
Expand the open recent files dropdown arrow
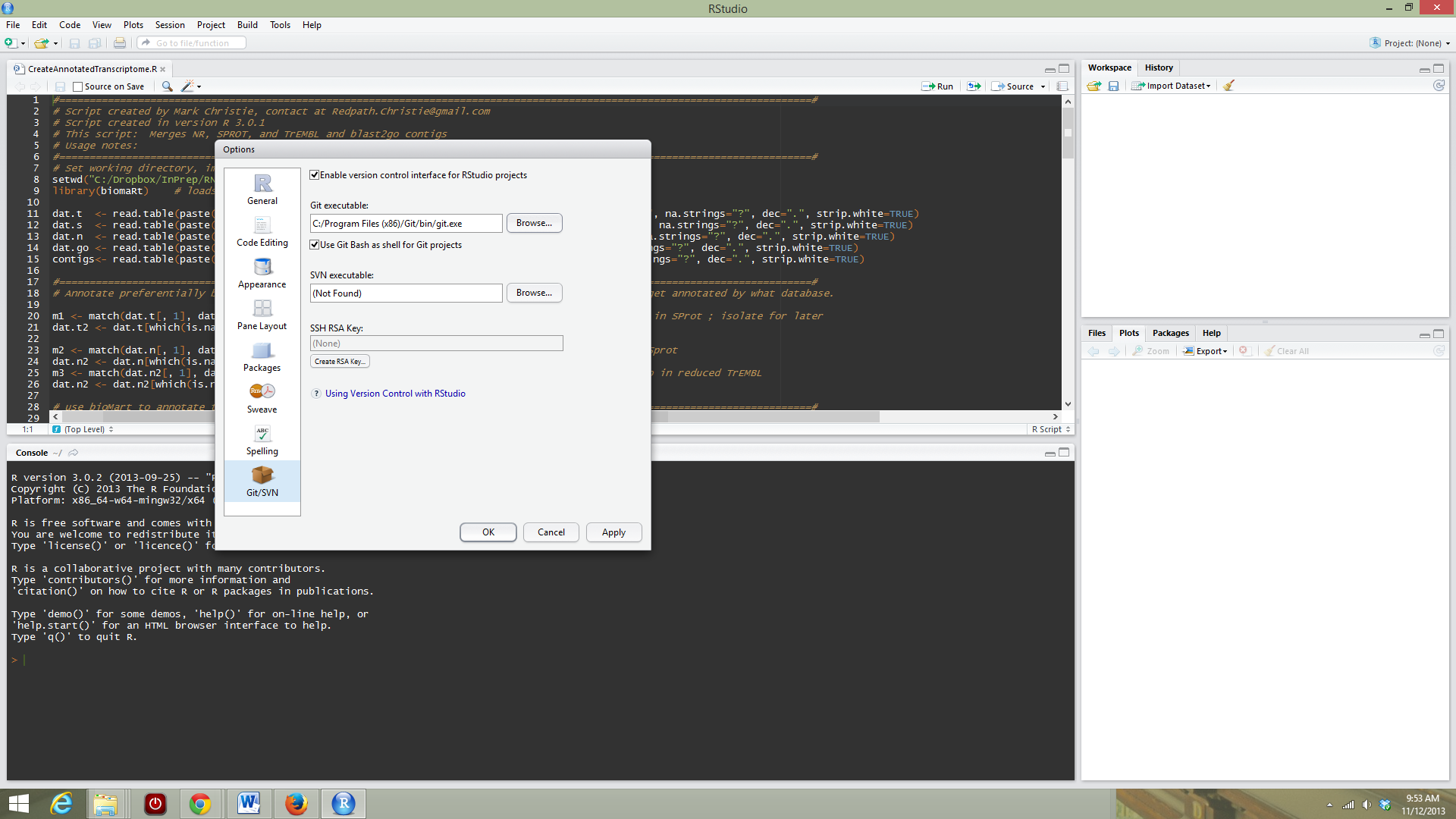55,43
